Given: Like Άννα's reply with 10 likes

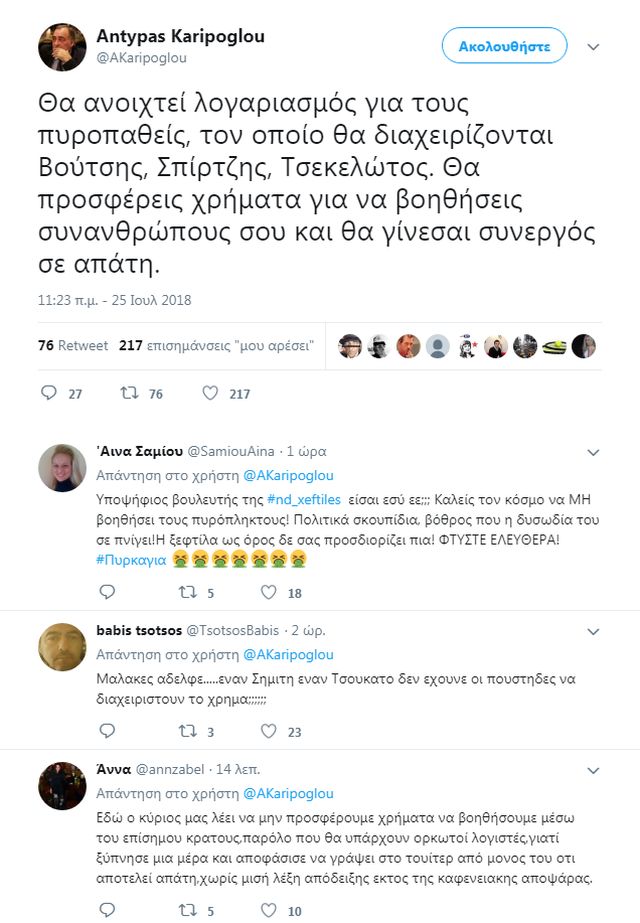Looking at the screenshot, I should pyautogui.click(x=268, y=912).
